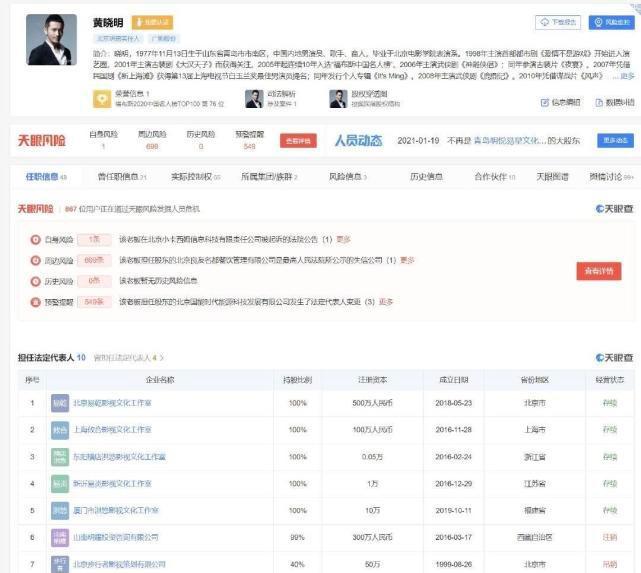This screenshot has height=573, width=641.
Task: Open 东阳横店 studio link in row 3
Action: click(x=119, y=457)
